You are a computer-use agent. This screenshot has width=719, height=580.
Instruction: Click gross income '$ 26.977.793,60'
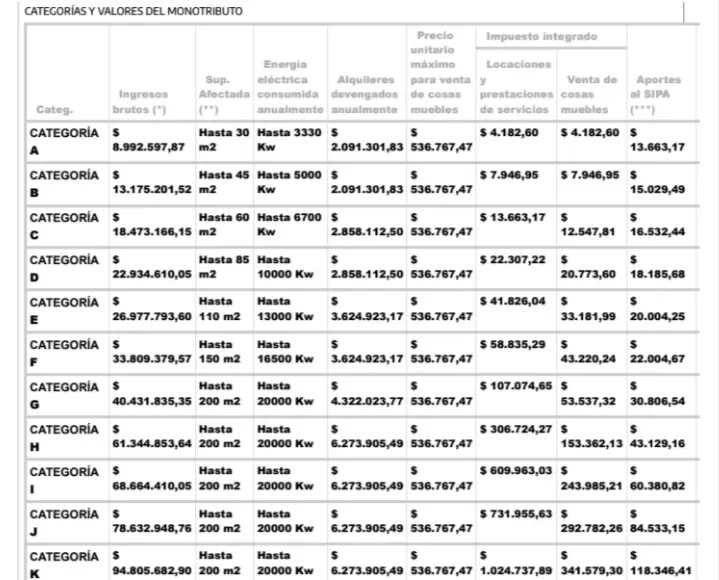[x=152, y=309]
